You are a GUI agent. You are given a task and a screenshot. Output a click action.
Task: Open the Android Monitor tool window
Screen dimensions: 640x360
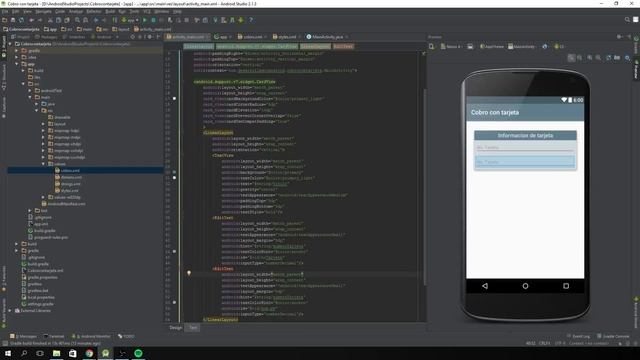coord(91,336)
